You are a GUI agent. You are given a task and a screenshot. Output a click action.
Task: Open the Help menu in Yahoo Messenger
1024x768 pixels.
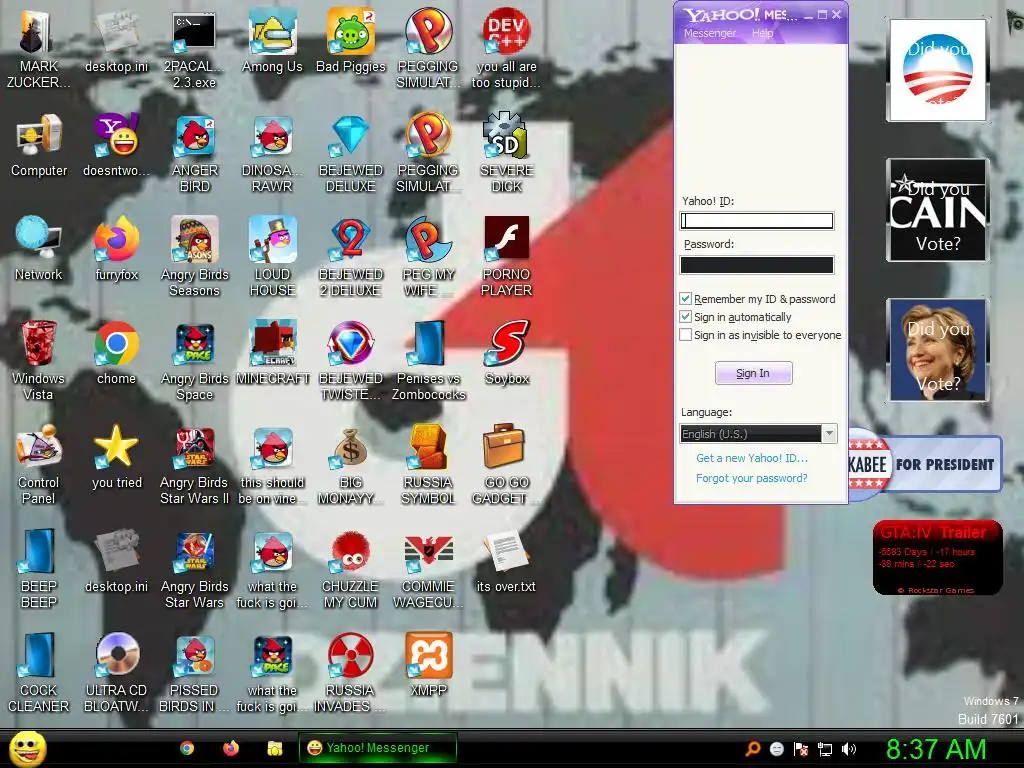pyautogui.click(x=762, y=33)
